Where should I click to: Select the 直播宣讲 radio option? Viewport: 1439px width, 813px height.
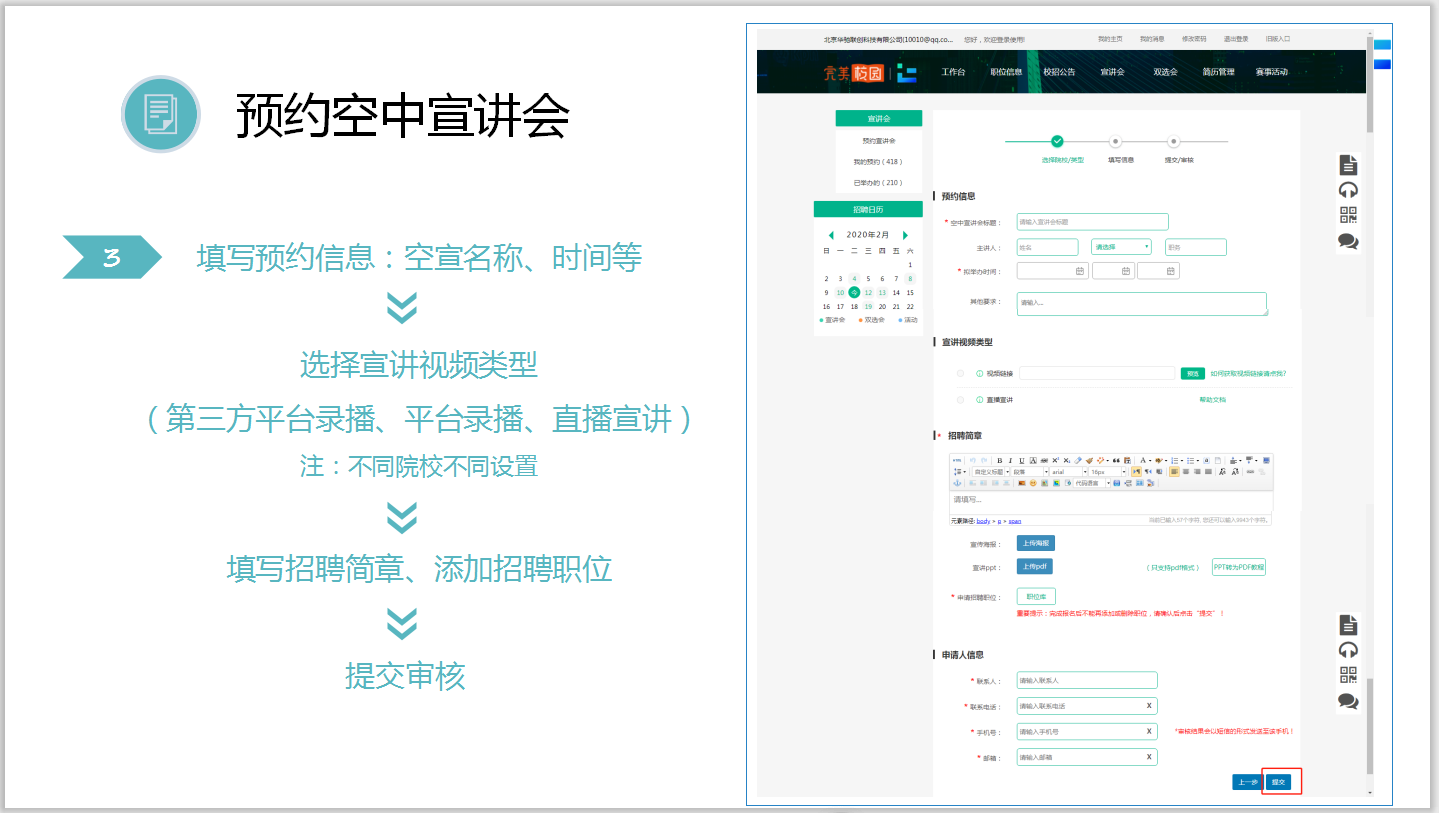click(961, 399)
